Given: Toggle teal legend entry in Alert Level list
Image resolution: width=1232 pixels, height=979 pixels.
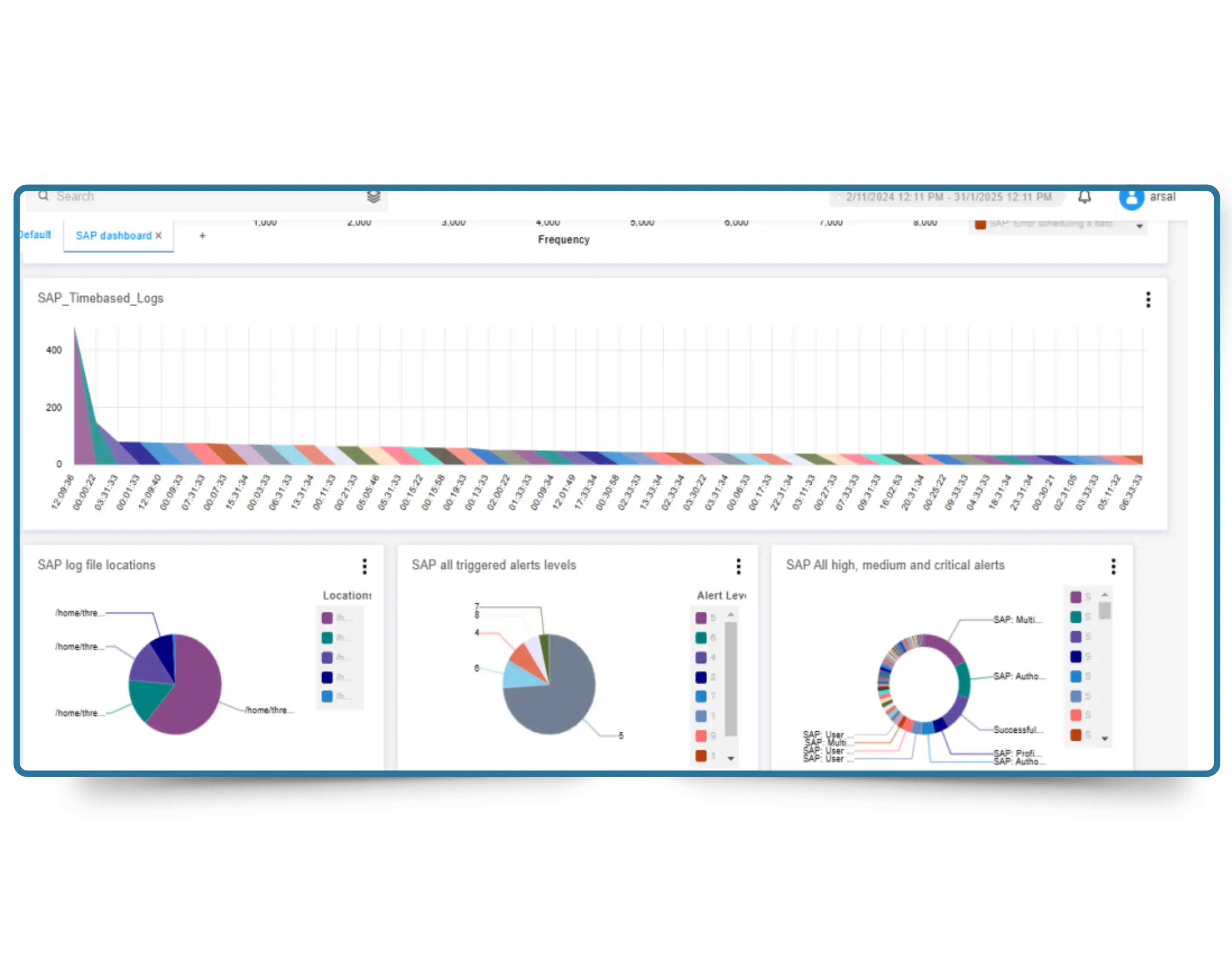Looking at the screenshot, I should (700, 638).
